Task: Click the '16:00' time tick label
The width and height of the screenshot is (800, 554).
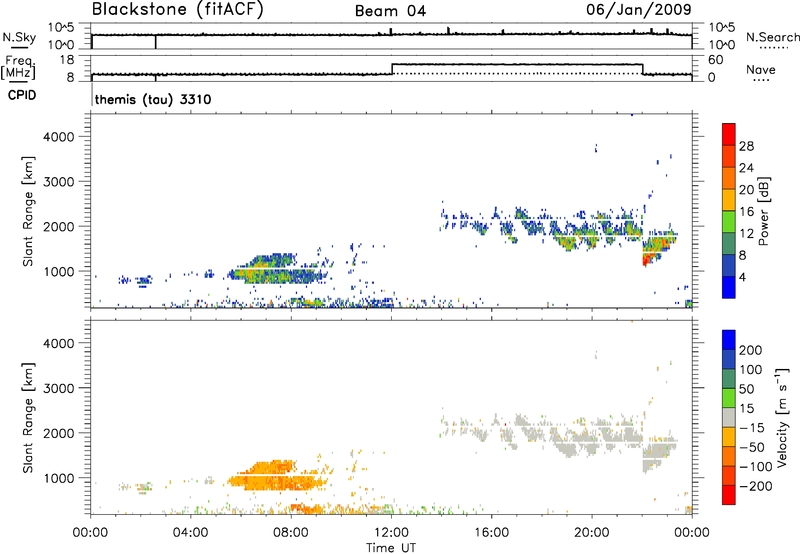Action: [x=491, y=533]
